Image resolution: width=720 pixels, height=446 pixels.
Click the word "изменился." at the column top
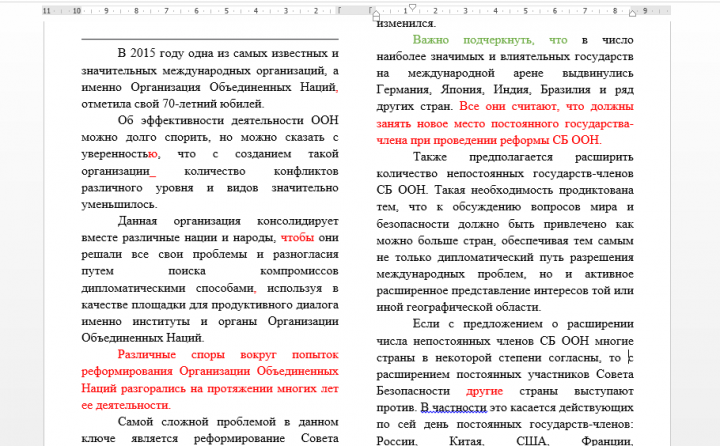406,23
